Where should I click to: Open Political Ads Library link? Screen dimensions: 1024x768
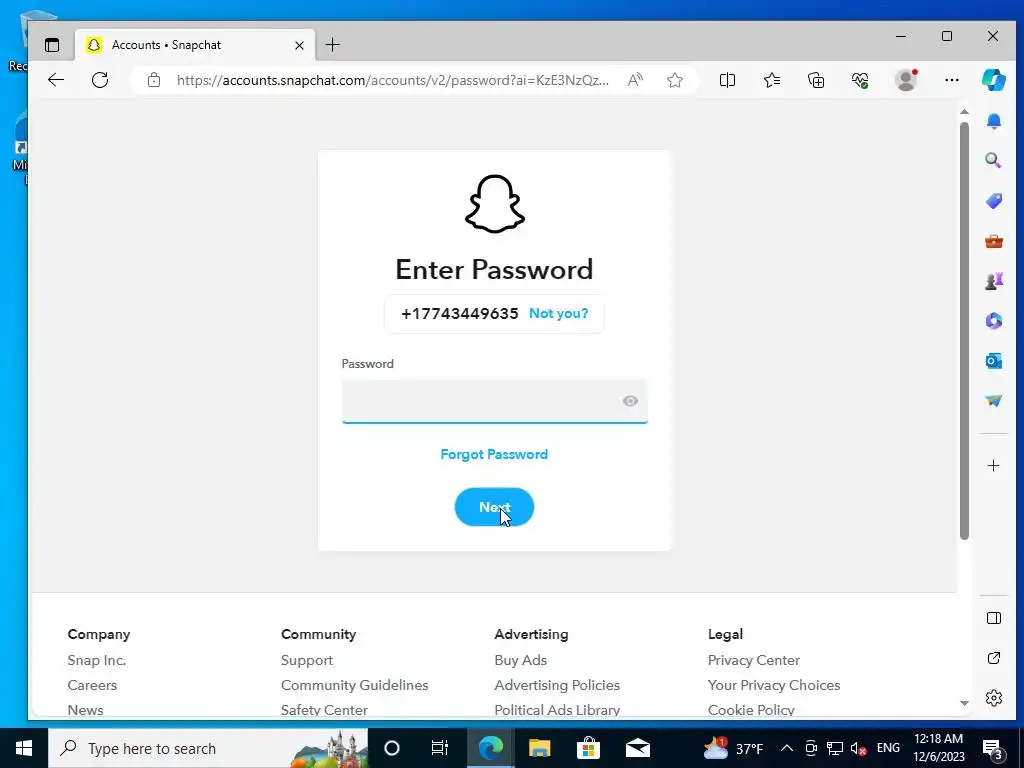pos(557,710)
